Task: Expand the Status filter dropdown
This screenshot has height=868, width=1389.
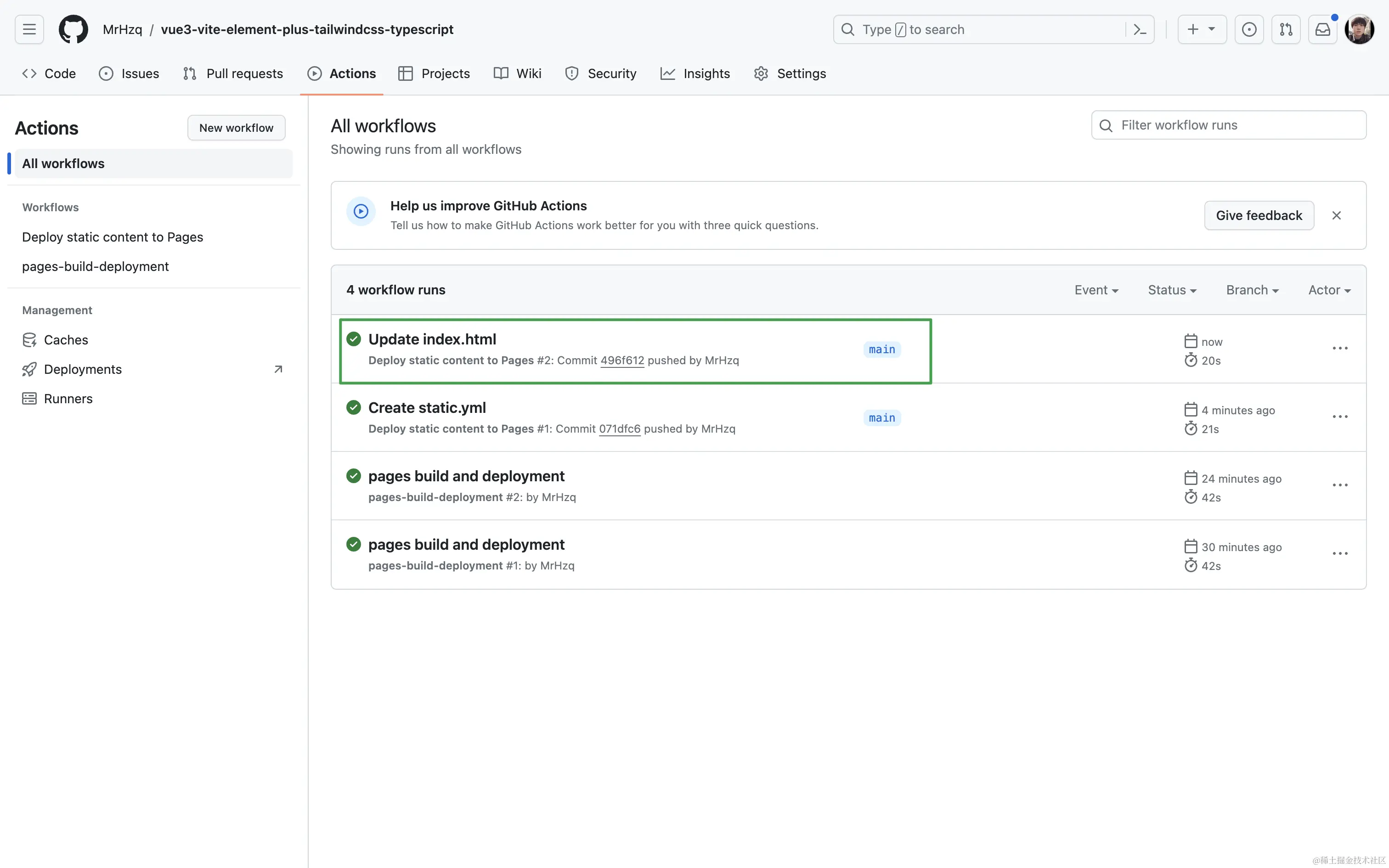Action: tap(1172, 290)
